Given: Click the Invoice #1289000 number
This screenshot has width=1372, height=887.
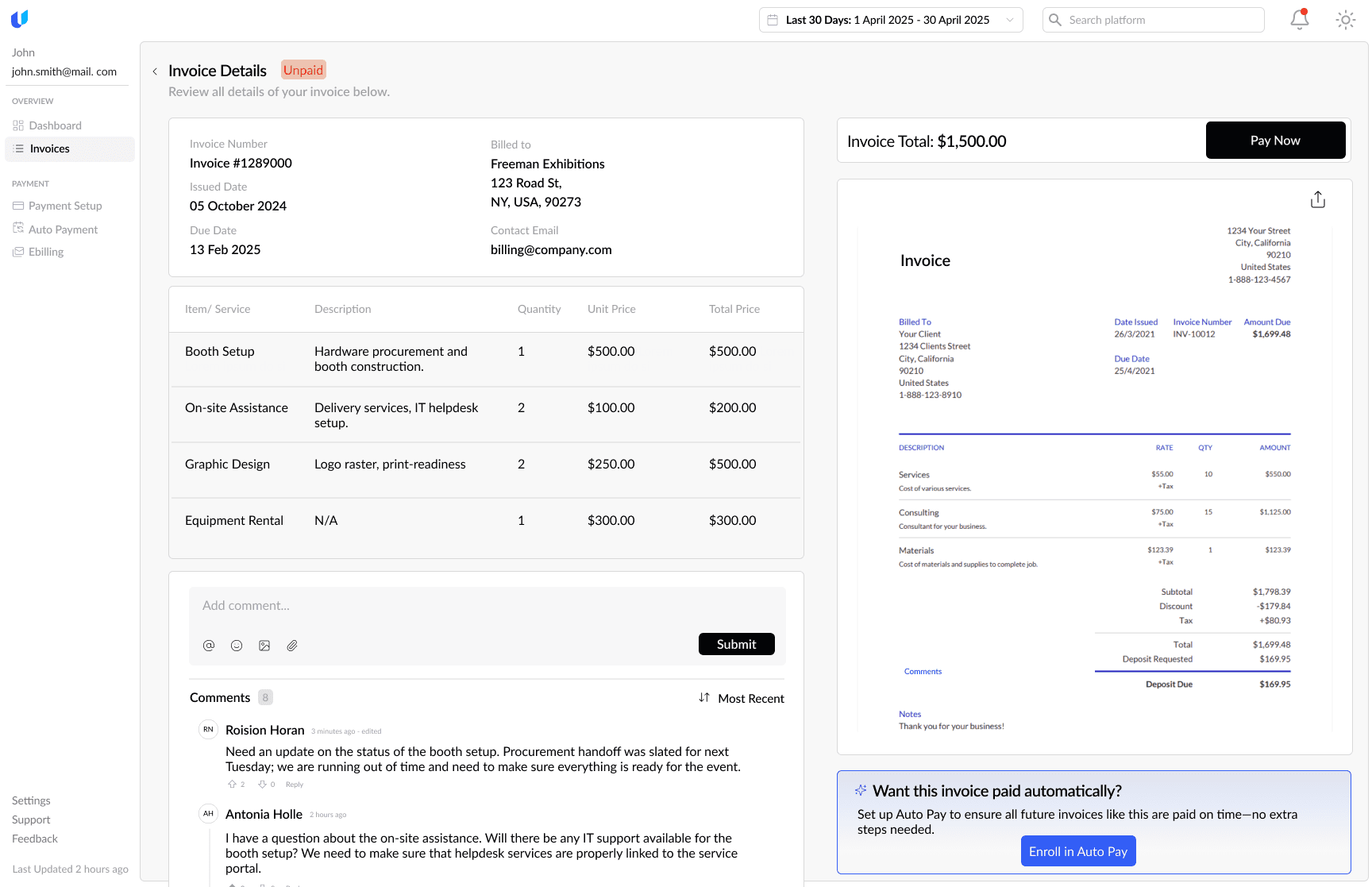Looking at the screenshot, I should (241, 163).
